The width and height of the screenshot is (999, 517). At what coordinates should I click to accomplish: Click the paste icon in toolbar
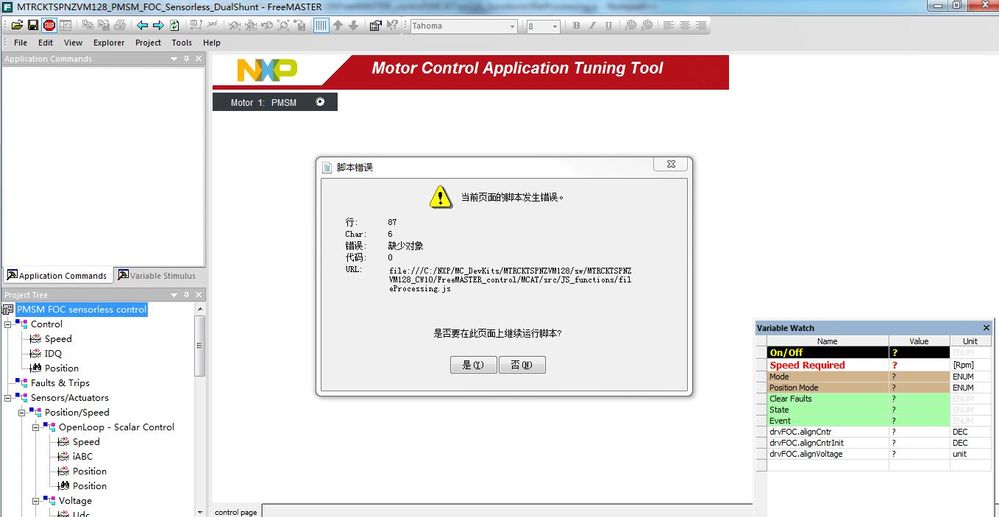pyautogui.click(x=103, y=25)
